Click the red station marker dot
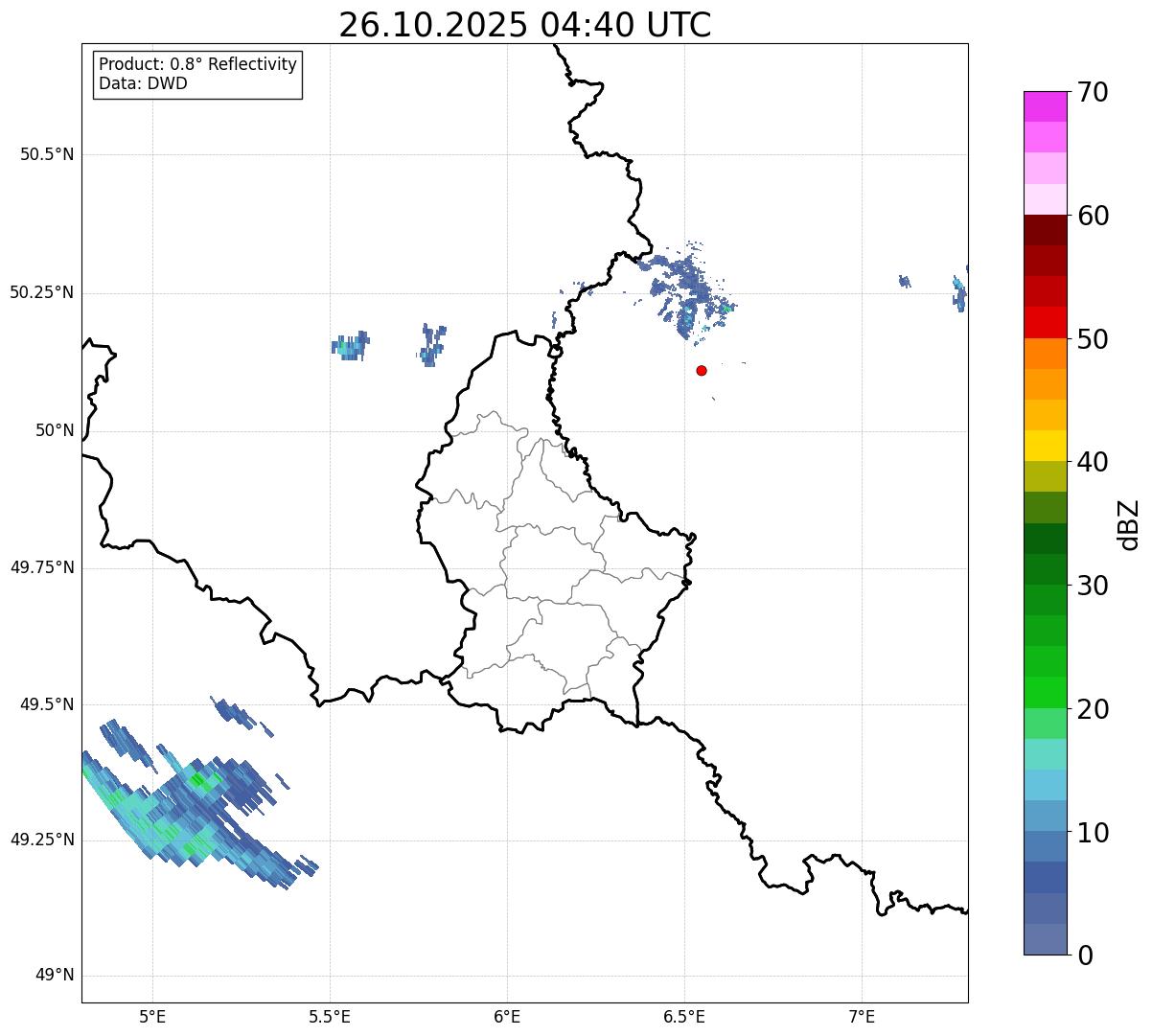 [x=702, y=370]
